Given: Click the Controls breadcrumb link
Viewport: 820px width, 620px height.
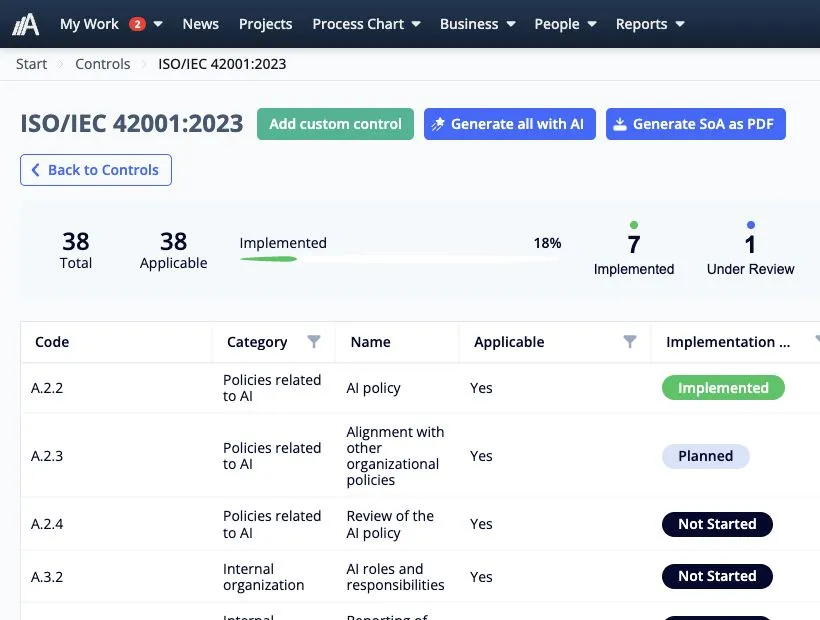Looking at the screenshot, I should [102, 64].
